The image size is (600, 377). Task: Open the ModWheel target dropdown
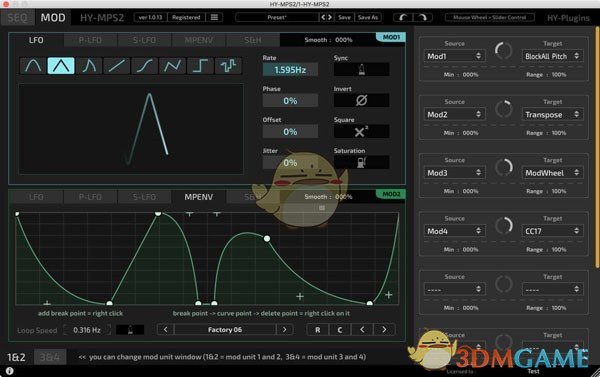(552, 173)
